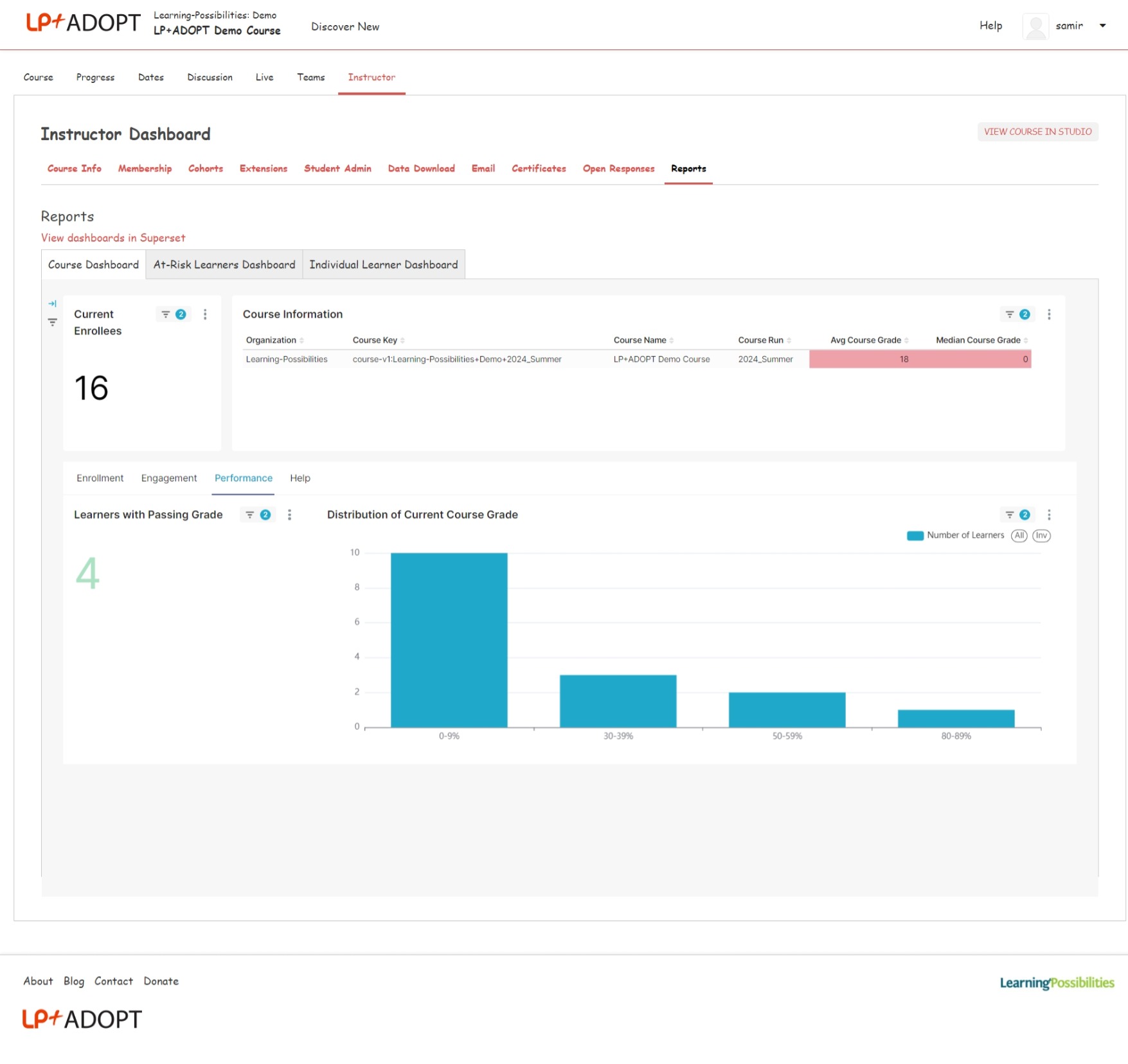This screenshot has height=1064, width=1128.
Task: Sort table by Course Name column
Action: (643, 341)
